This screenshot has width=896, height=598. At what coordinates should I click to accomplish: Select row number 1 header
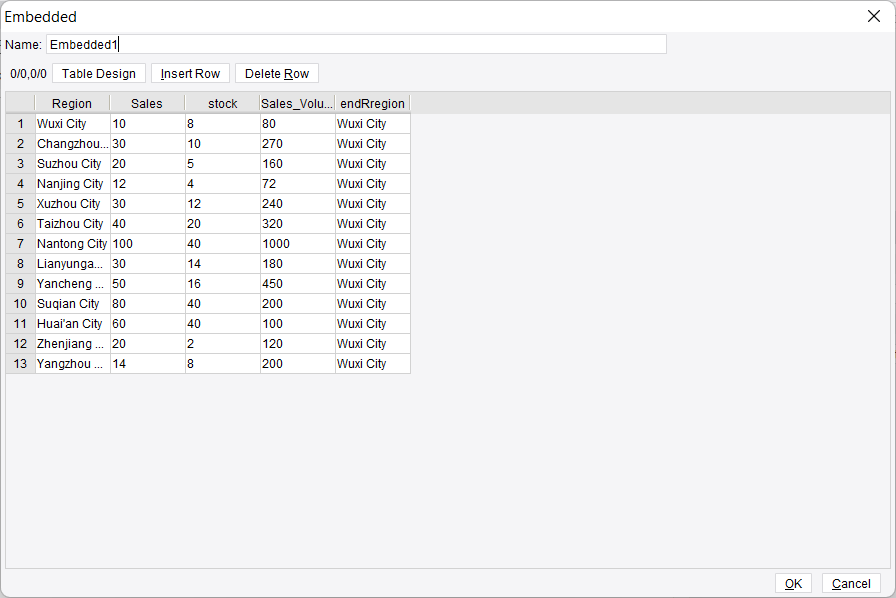(21, 124)
